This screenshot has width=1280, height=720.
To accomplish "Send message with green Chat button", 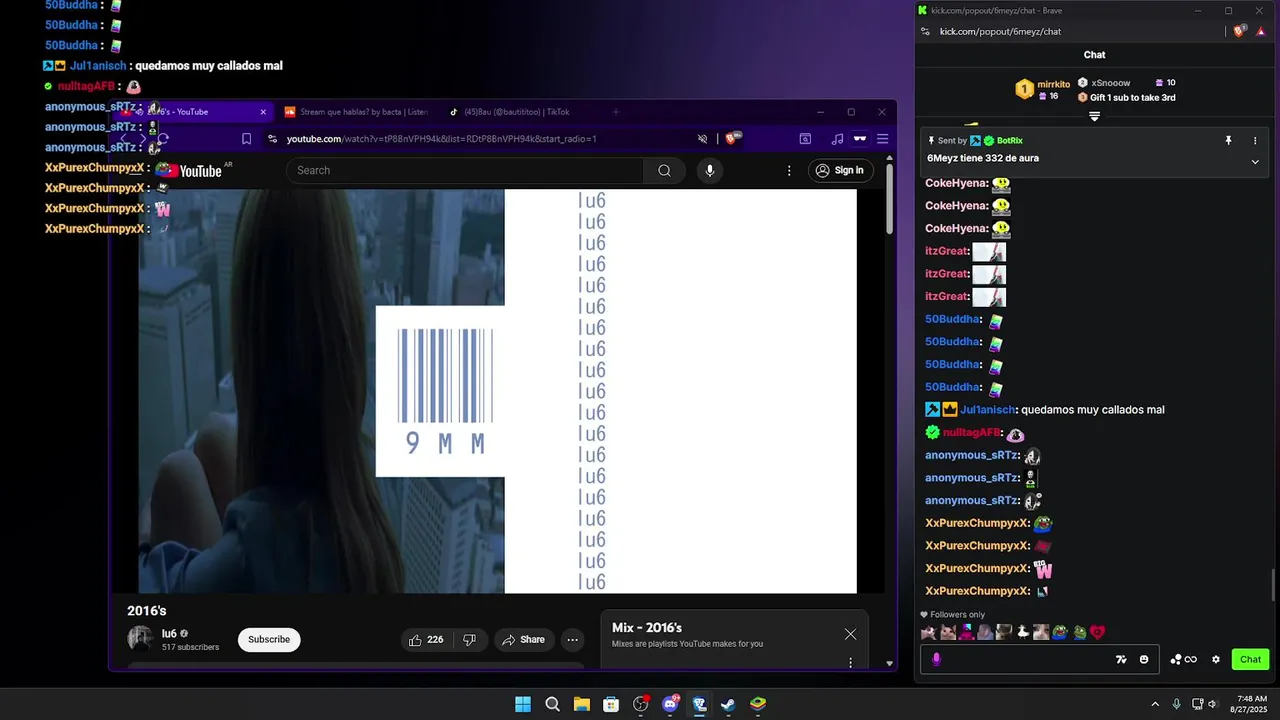I will [1250, 659].
